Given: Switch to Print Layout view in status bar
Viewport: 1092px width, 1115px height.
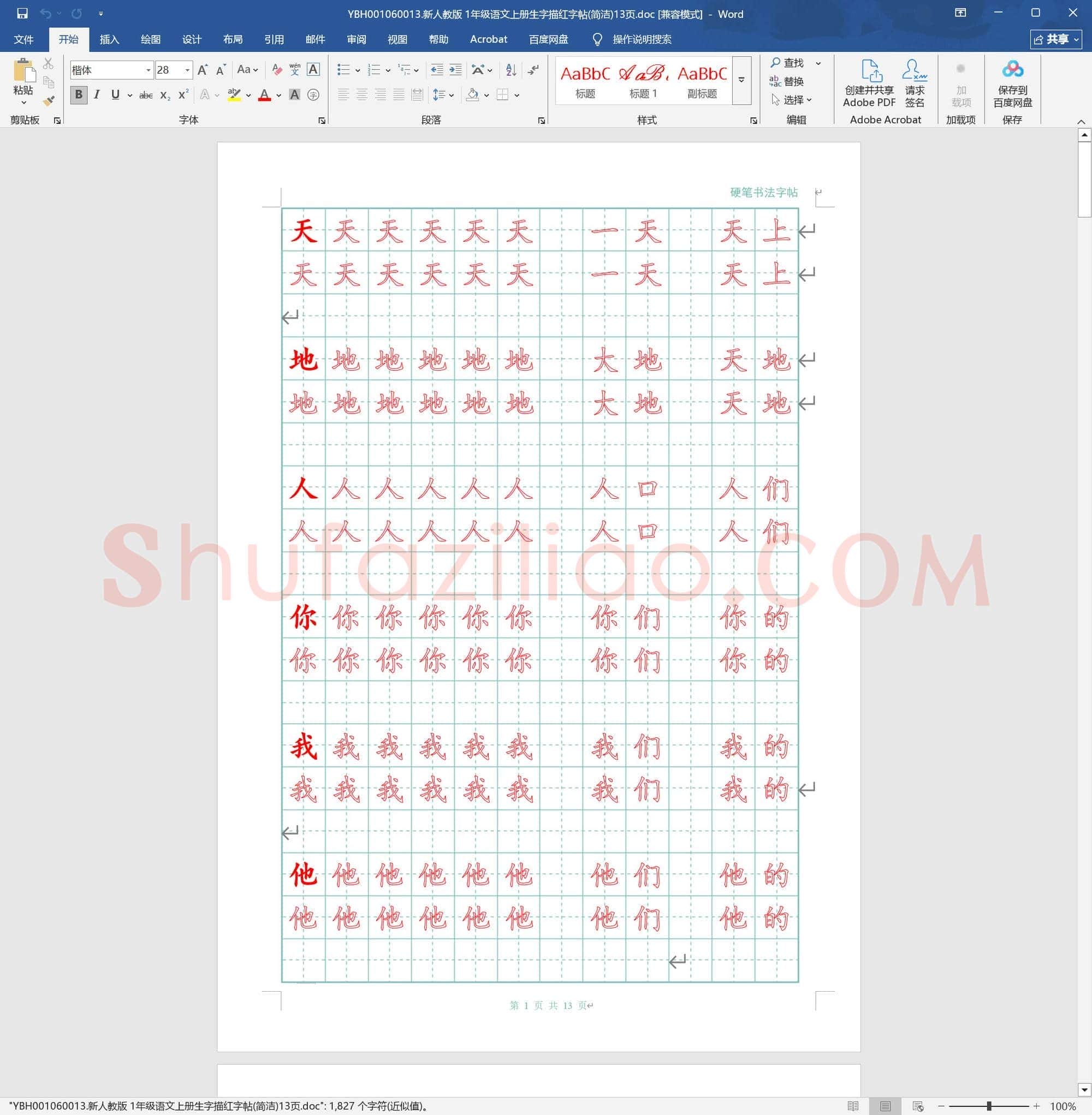Looking at the screenshot, I should click(885, 1106).
